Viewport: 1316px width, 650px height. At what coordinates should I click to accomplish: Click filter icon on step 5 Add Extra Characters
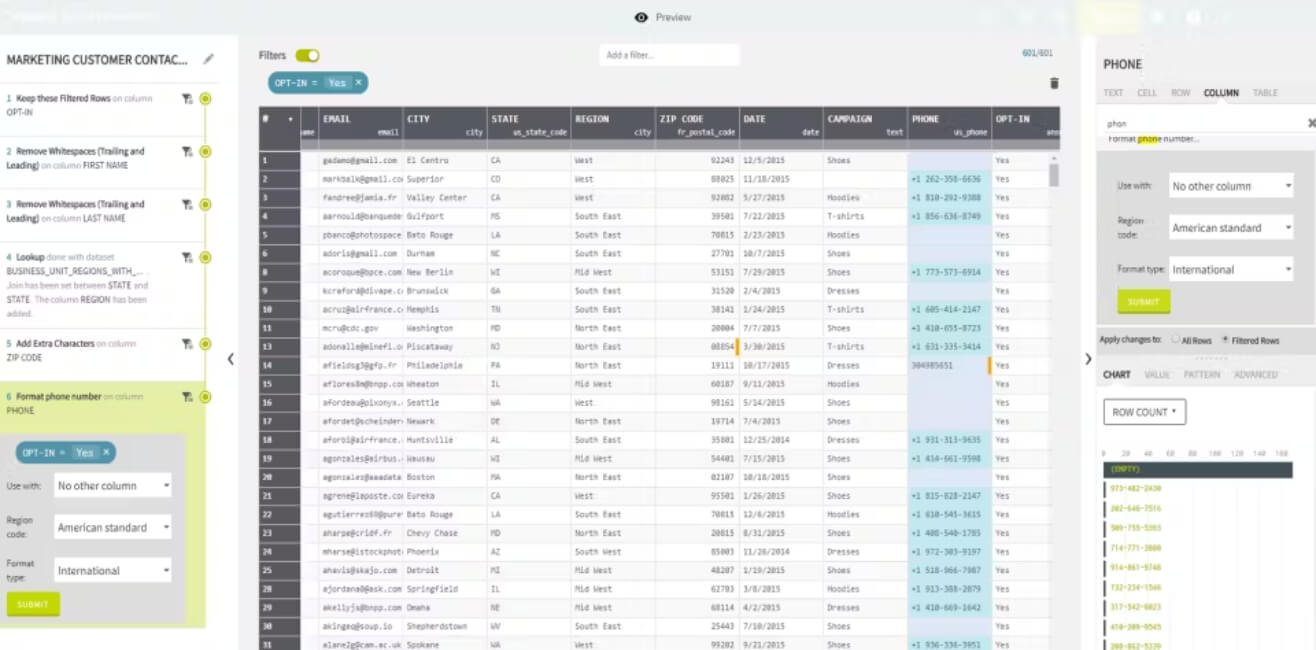[x=187, y=344]
